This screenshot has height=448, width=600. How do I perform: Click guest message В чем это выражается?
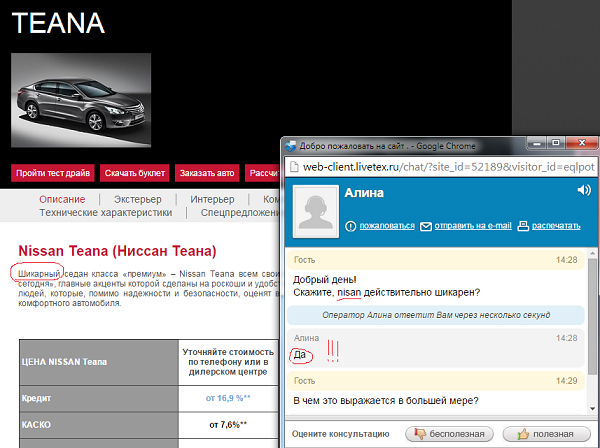tap(386, 401)
